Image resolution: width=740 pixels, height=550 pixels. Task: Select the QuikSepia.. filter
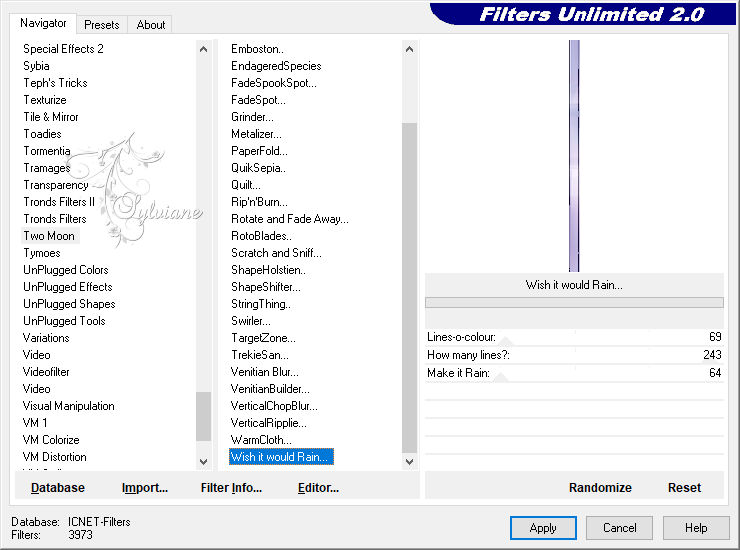258,168
